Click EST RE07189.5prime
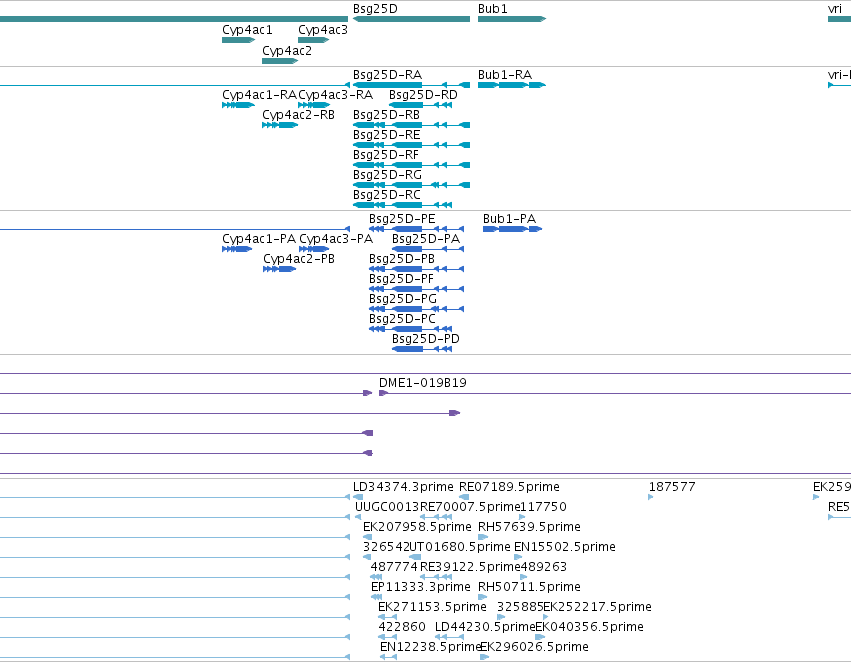Image resolution: width=851 pixels, height=662 pixels. click(509, 487)
